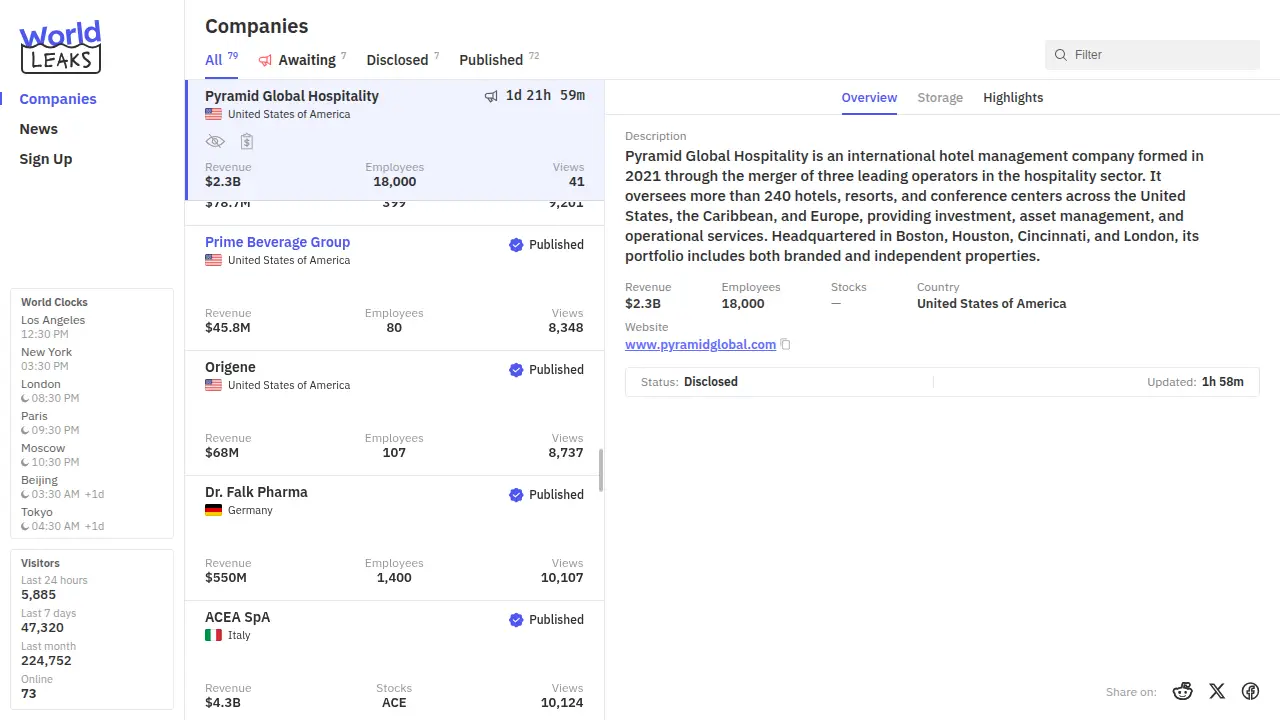The height and width of the screenshot is (720, 1280).
Task: Click the Filter input field
Action: [x=1160, y=55]
